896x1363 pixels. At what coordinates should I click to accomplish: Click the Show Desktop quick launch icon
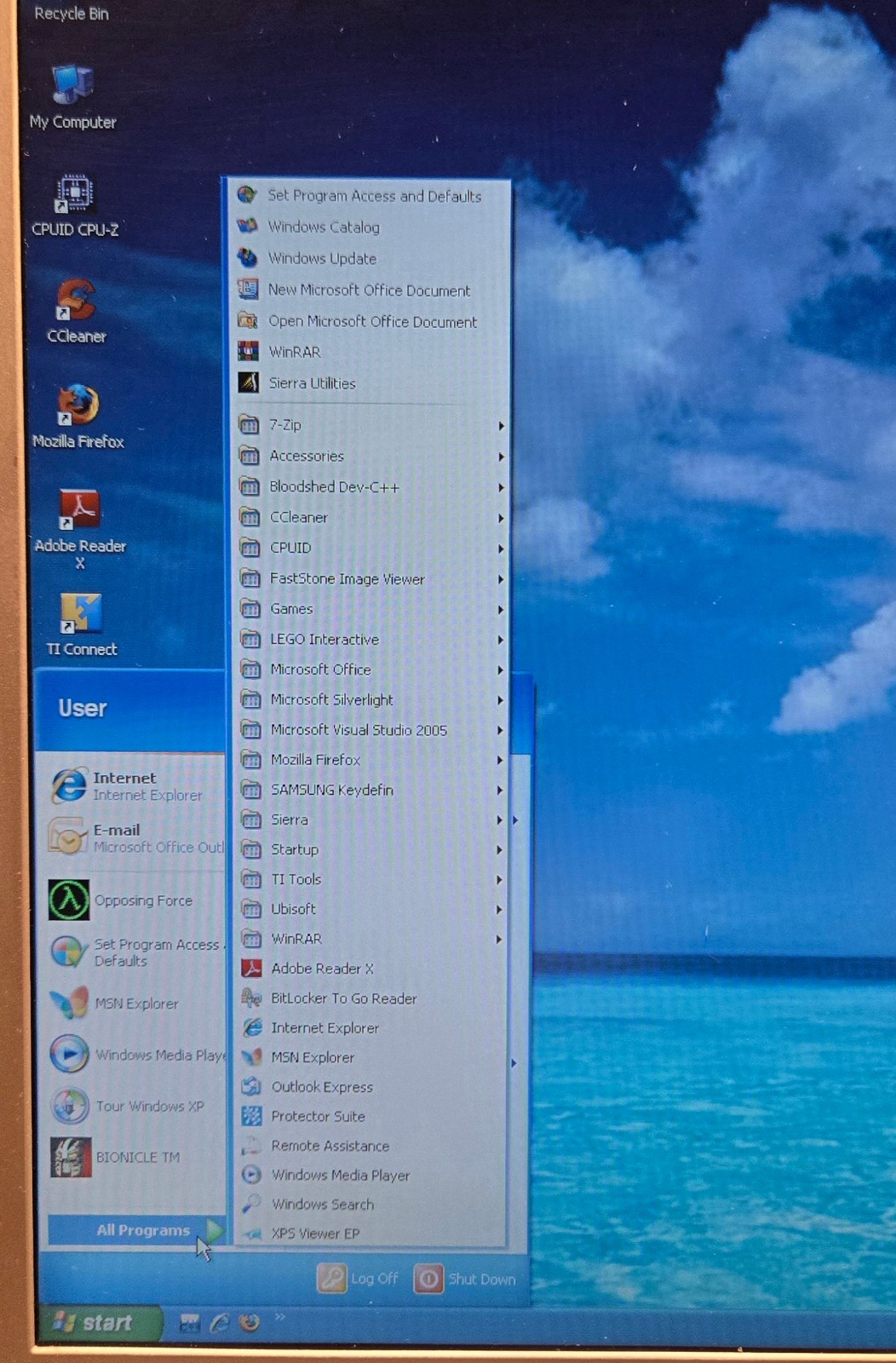pyautogui.click(x=189, y=1322)
